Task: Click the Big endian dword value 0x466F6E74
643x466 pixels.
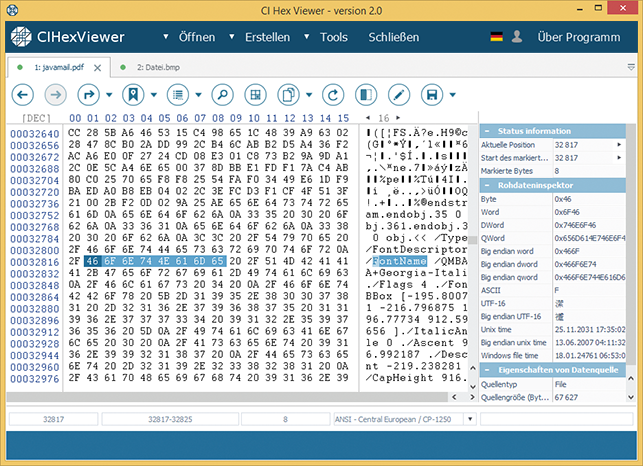Action: coord(575,264)
